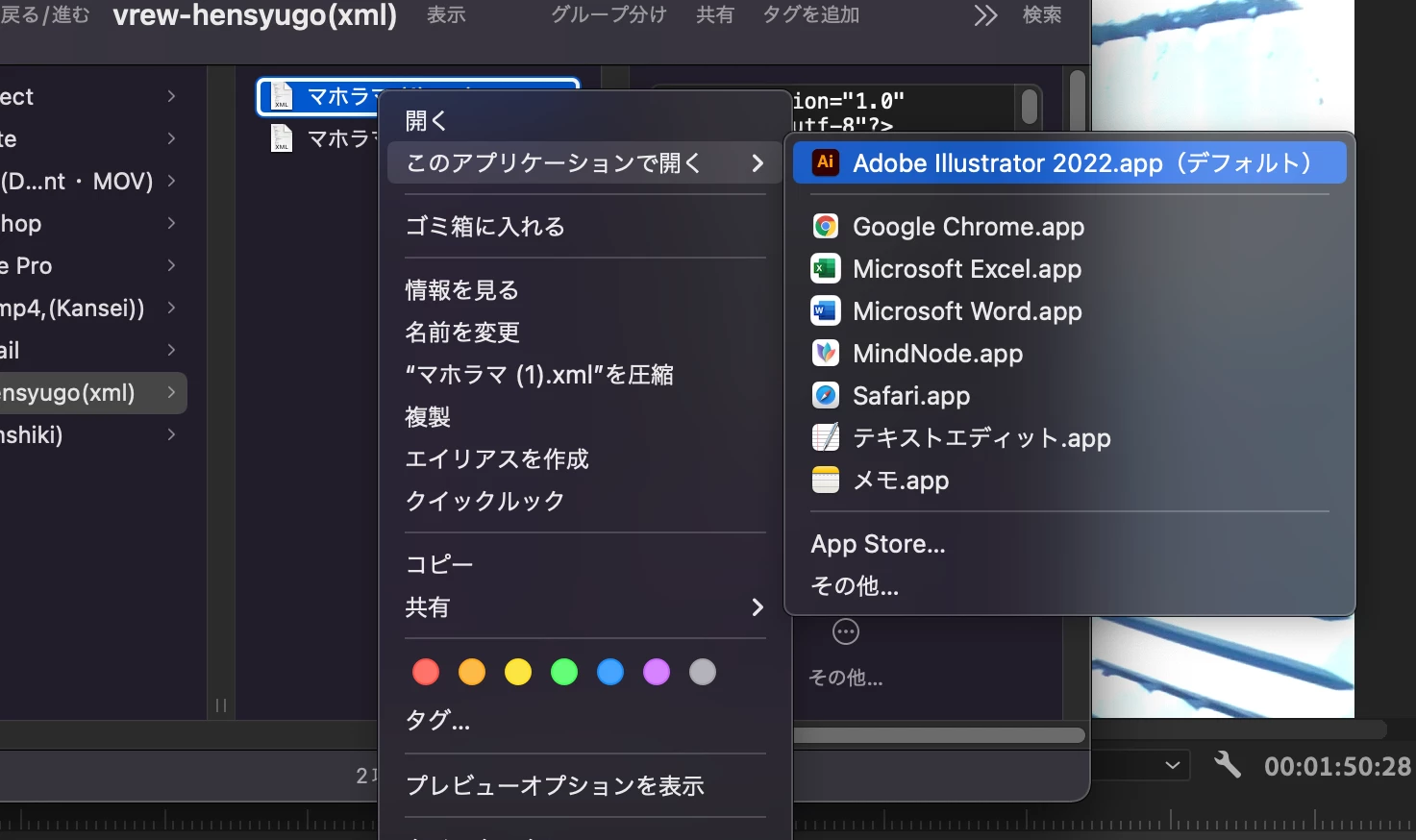
Task: Choose ゴミ箱に入れる from context menu
Action: pos(584,226)
